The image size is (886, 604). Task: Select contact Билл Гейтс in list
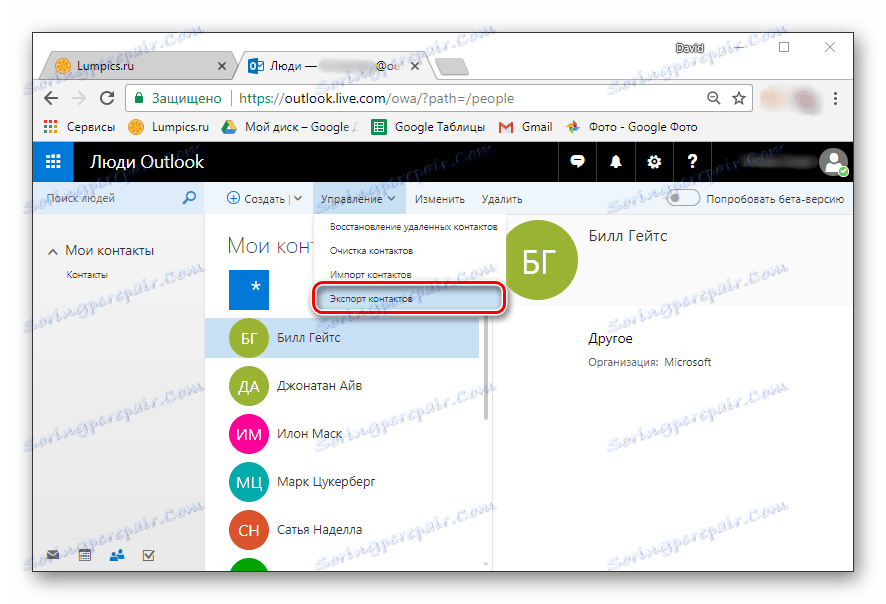342,338
